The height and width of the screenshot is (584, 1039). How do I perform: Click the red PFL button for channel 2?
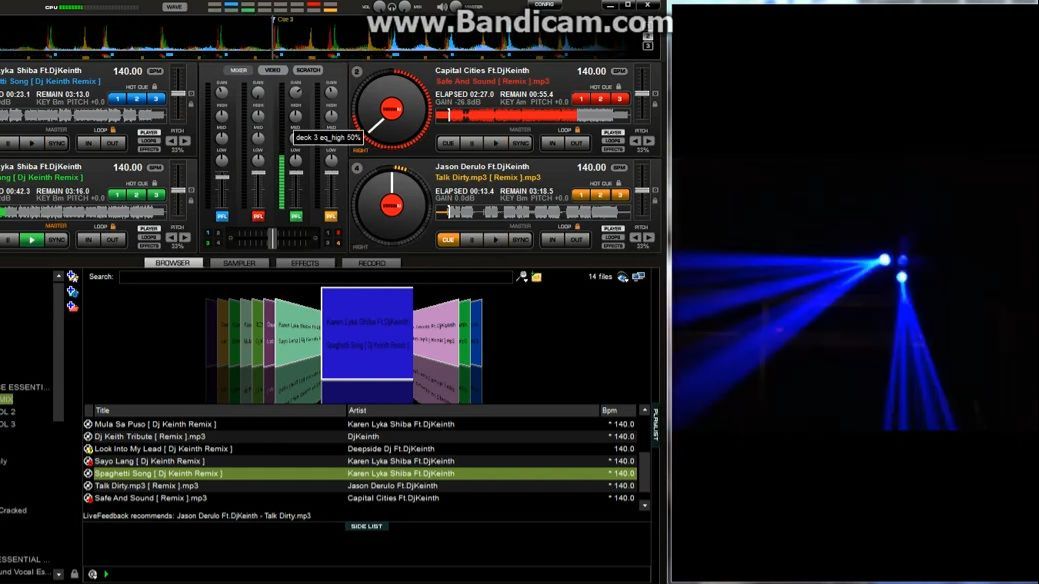point(258,216)
